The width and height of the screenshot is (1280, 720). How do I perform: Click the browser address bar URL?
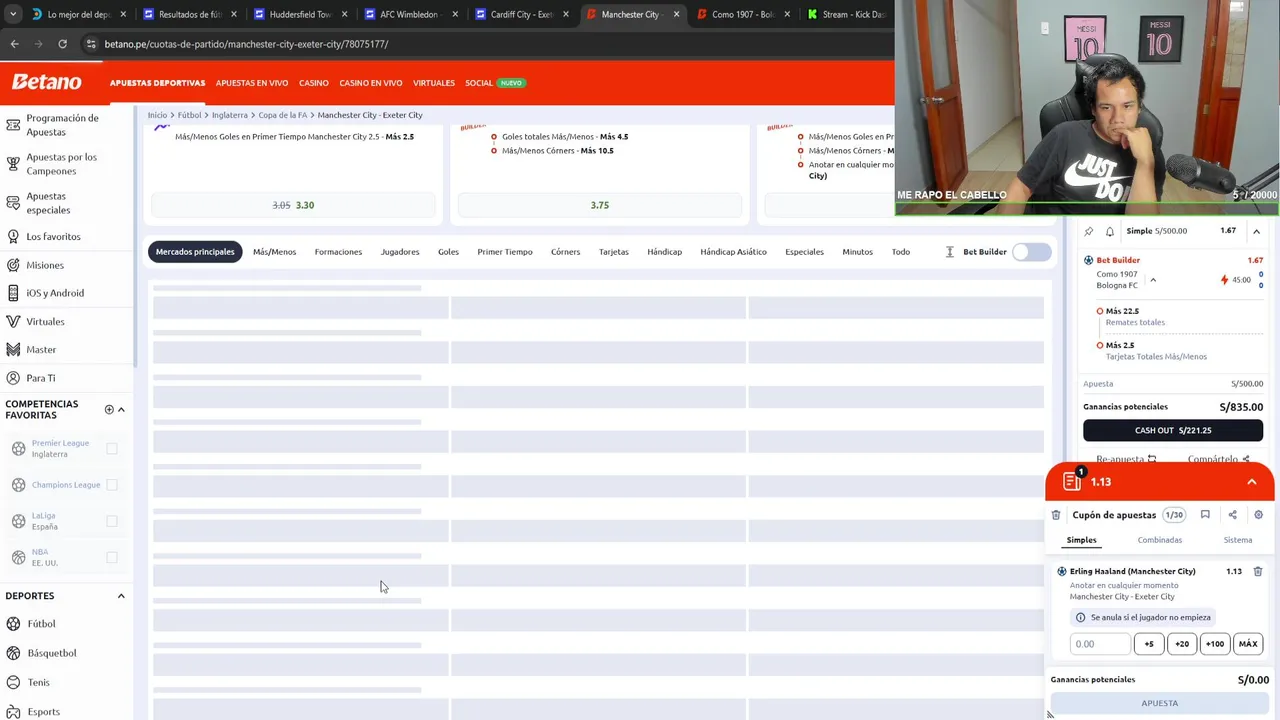pyautogui.click(x=246, y=44)
